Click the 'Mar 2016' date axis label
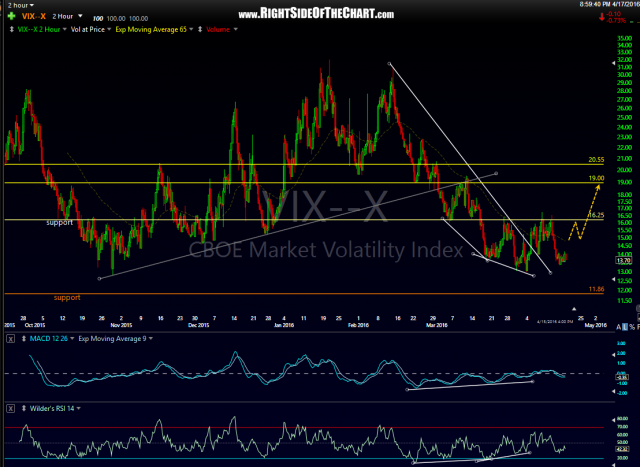 coord(436,325)
